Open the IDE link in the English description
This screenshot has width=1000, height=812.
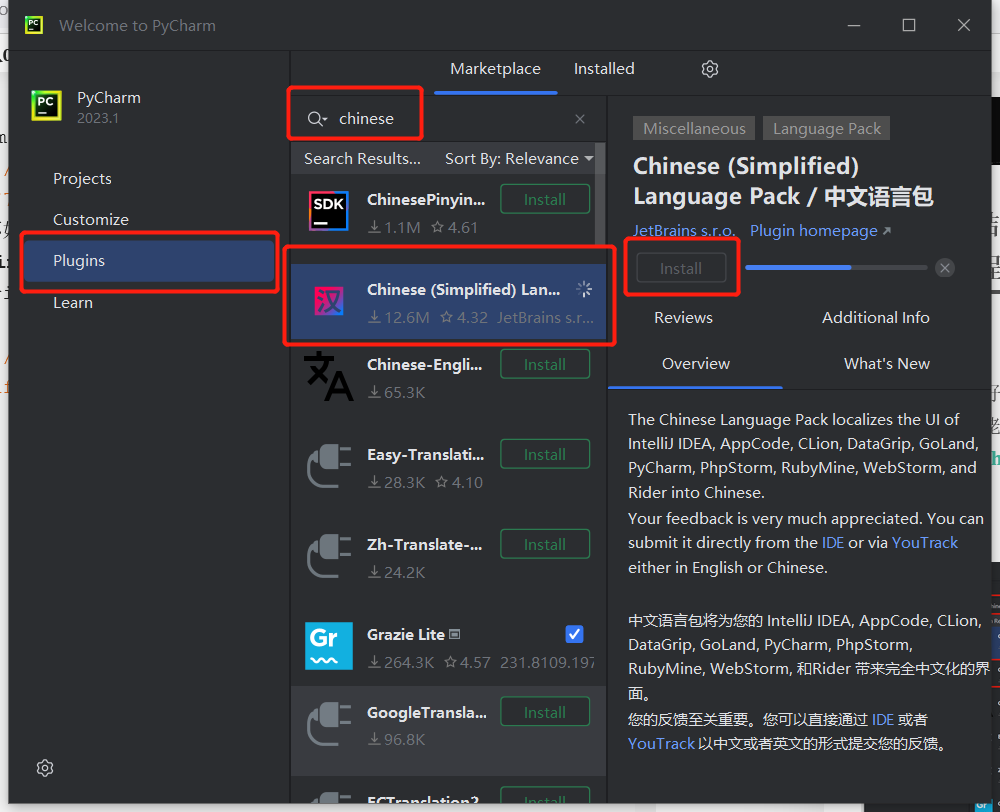[x=833, y=543]
